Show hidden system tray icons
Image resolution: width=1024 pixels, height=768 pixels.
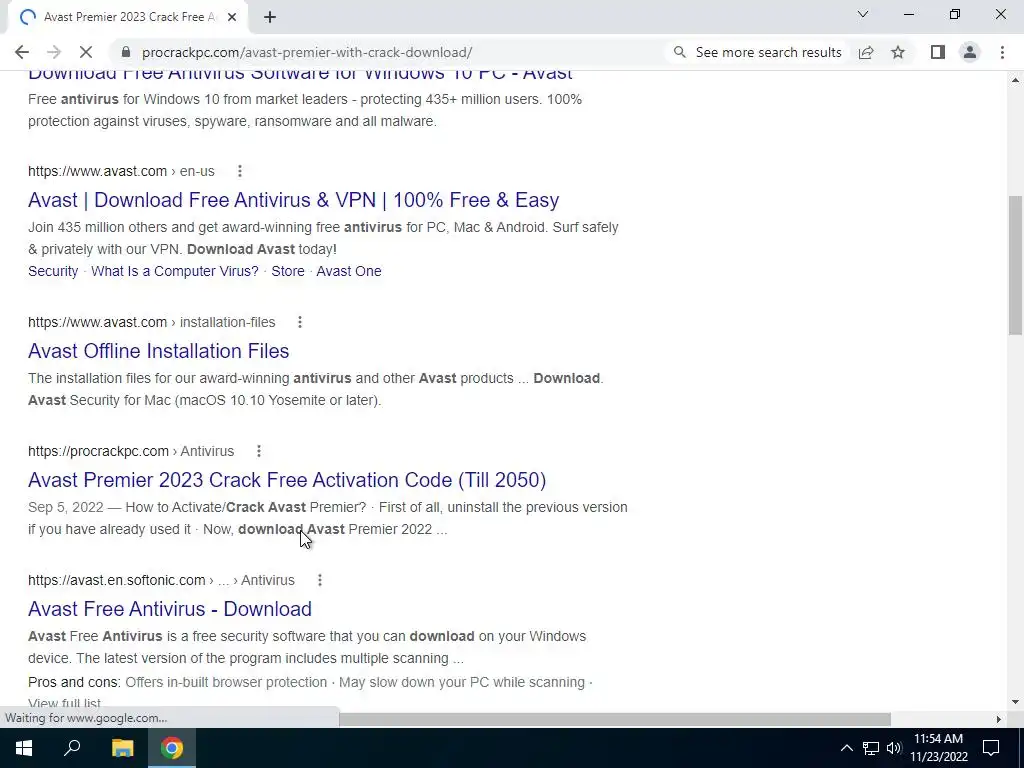846,748
